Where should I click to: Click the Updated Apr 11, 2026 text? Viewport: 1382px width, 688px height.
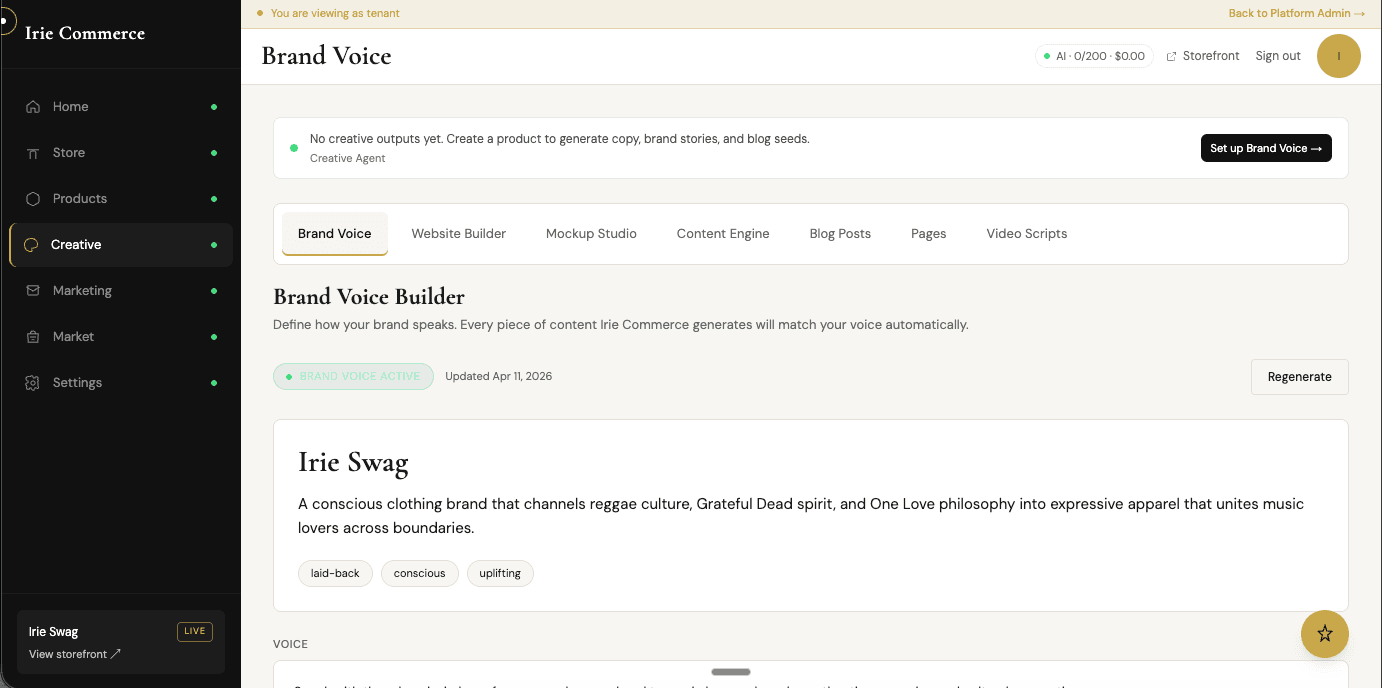(x=498, y=377)
